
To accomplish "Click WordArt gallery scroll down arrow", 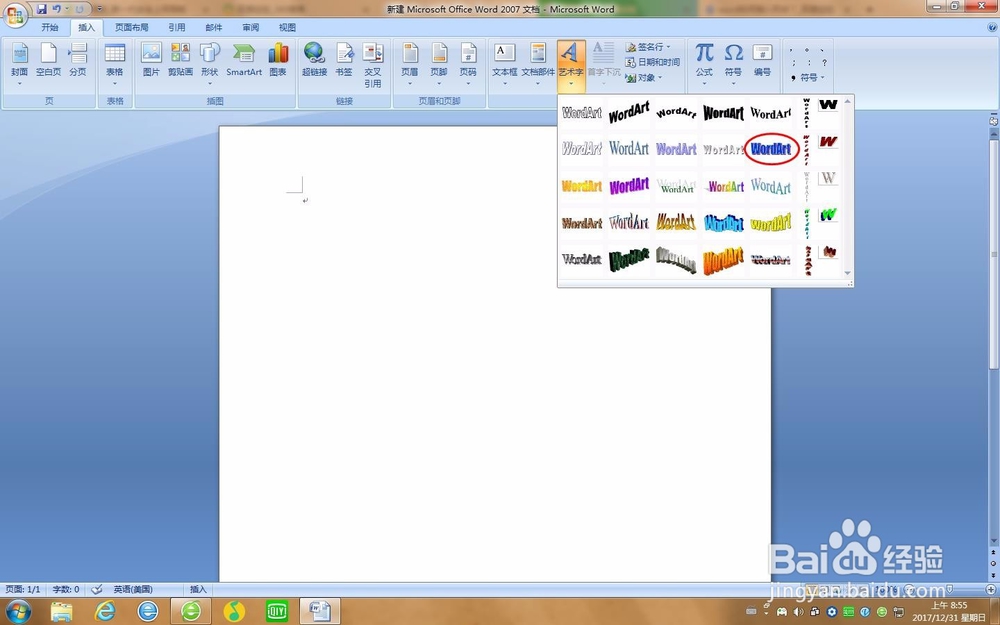I will tap(848, 273).
